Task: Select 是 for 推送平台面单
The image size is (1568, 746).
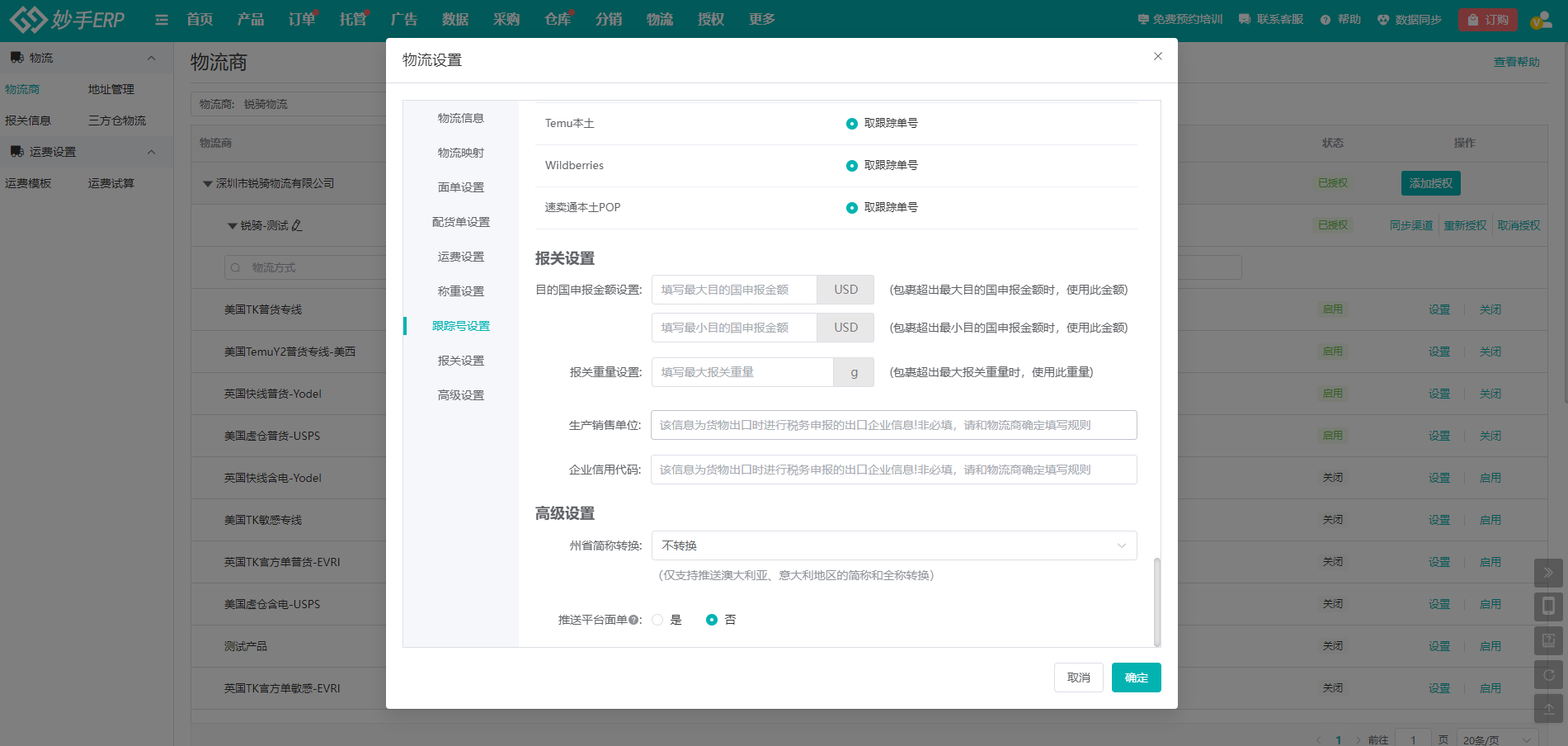Action: (x=657, y=619)
